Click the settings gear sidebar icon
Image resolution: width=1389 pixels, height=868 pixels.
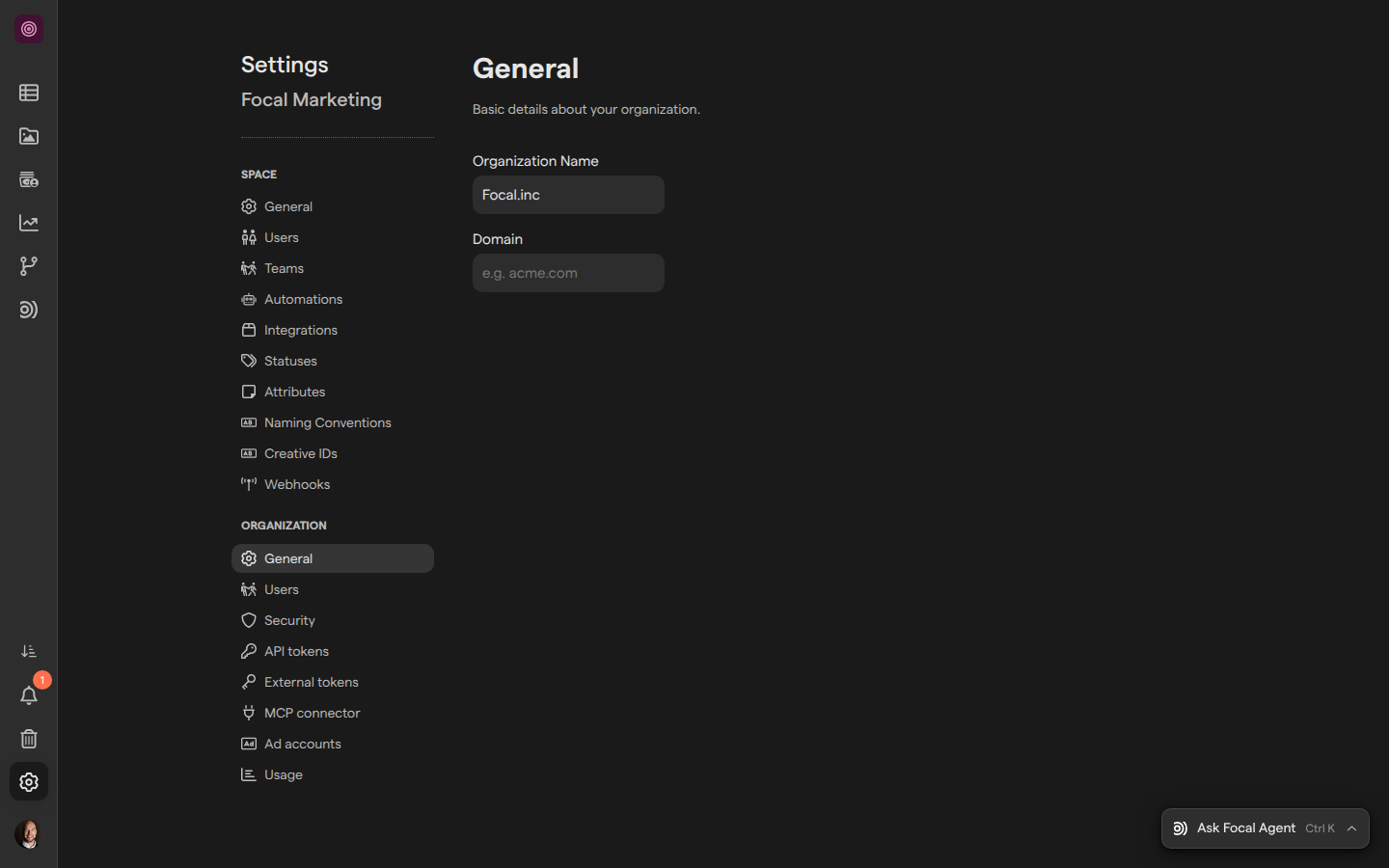click(29, 782)
